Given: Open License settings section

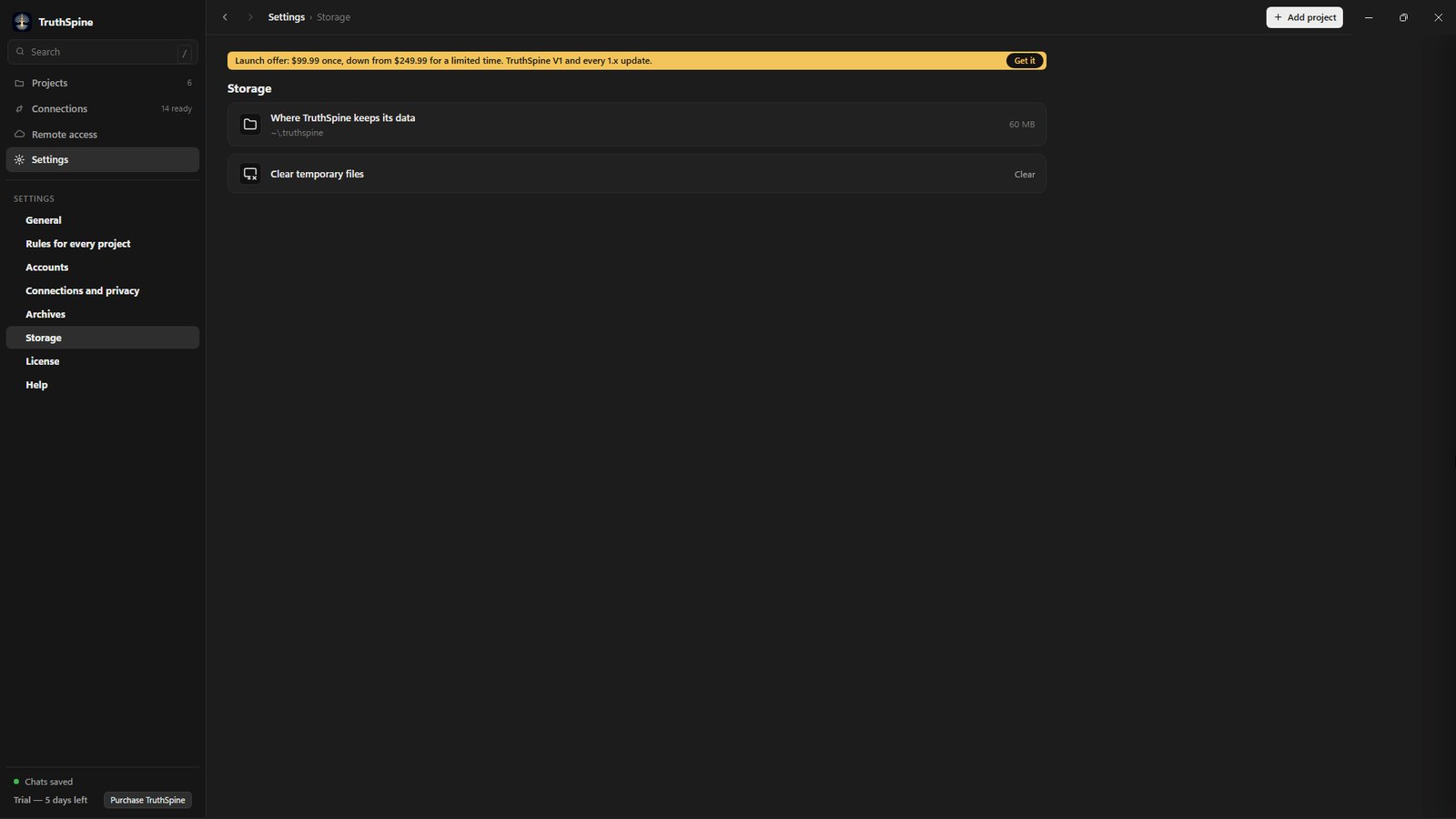Looking at the screenshot, I should click(x=103, y=361).
